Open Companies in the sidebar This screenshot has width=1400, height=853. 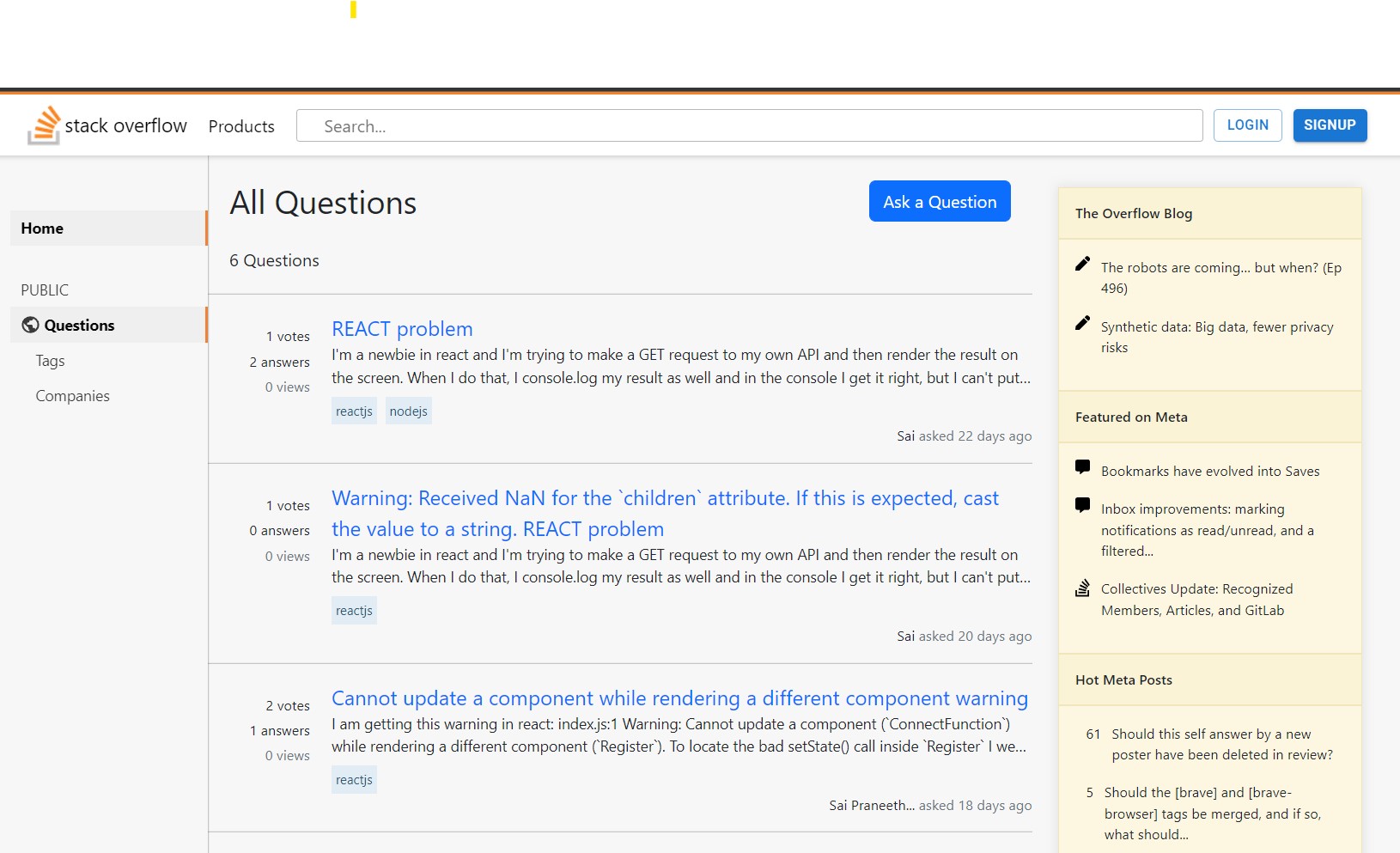point(72,396)
